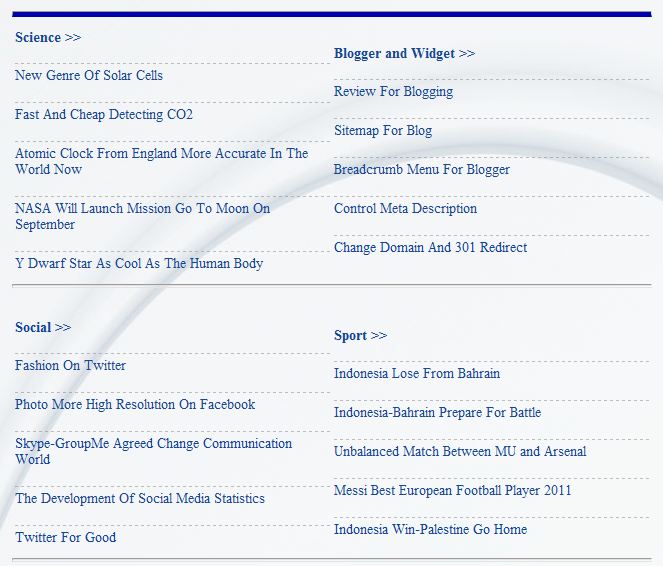663x566 pixels.
Task: Open Fast And Cheap Detecting CO2 article
Action: pos(104,115)
